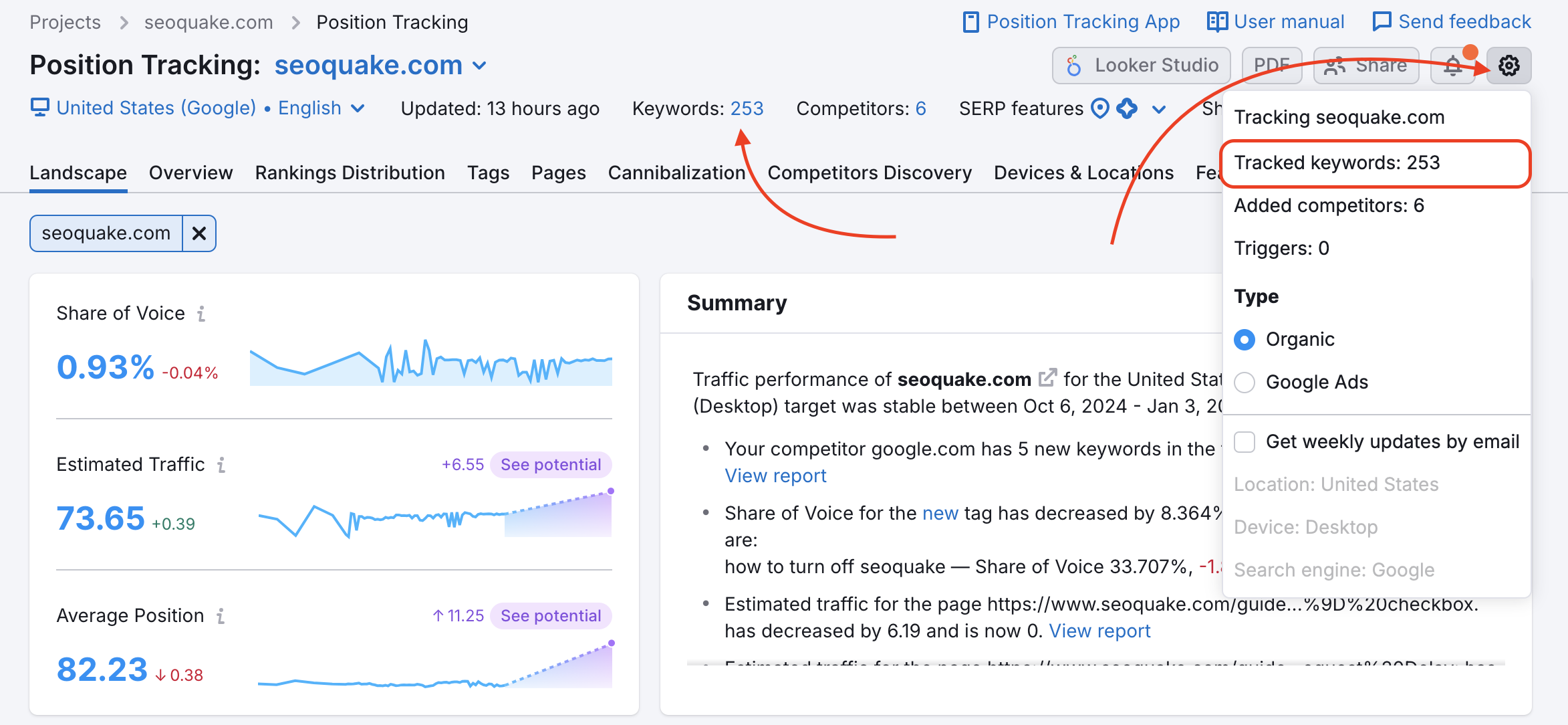
Task: Click the seoquake.com breadcrumb
Action: pyautogui.click(x=209, y=23)
